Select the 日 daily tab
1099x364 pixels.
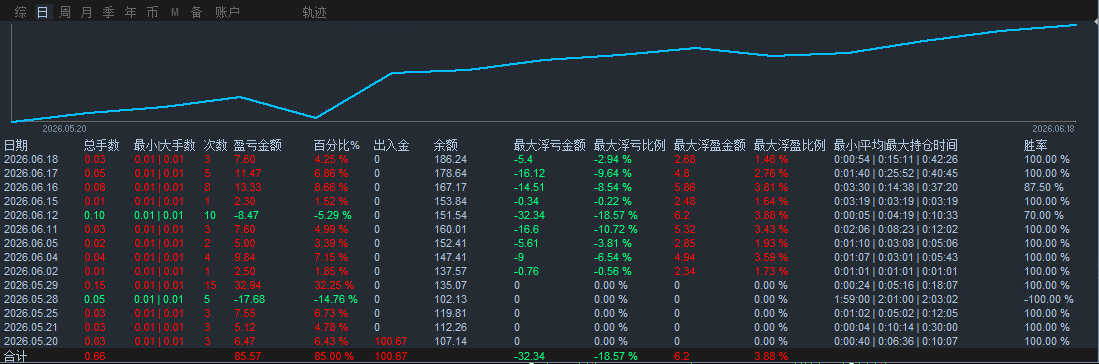43,12
